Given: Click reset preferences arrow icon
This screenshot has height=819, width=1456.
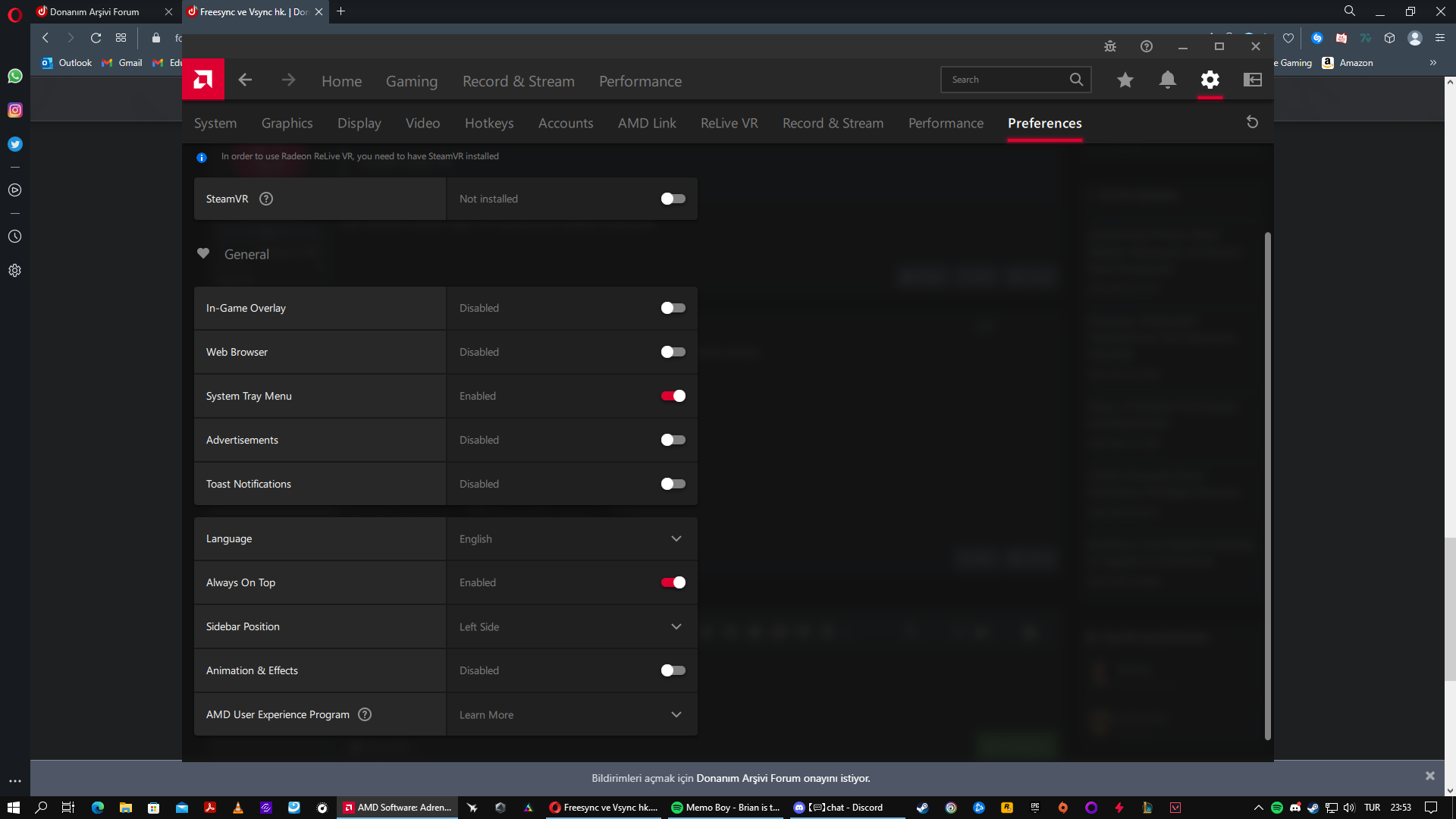Looking at the screenshot, I should [1252, 122].
